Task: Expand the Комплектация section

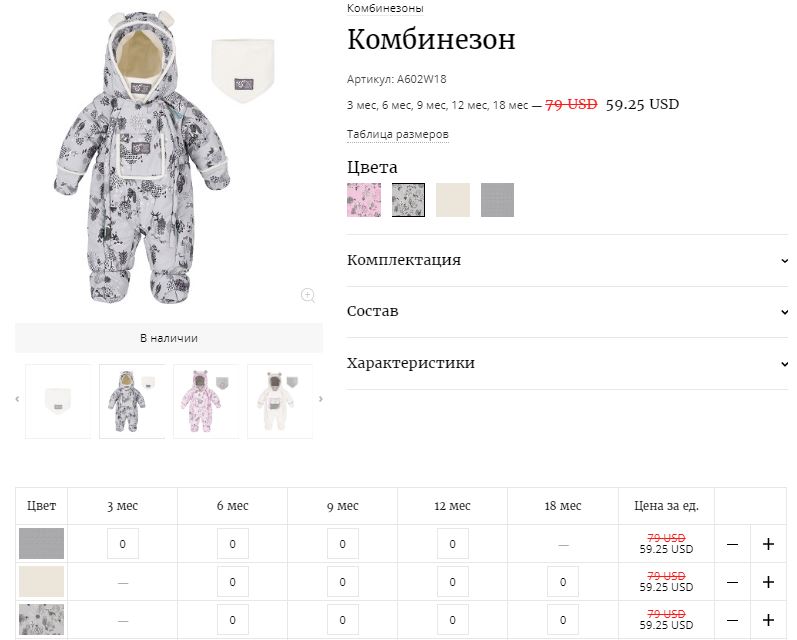Action: tap(566, 260)
